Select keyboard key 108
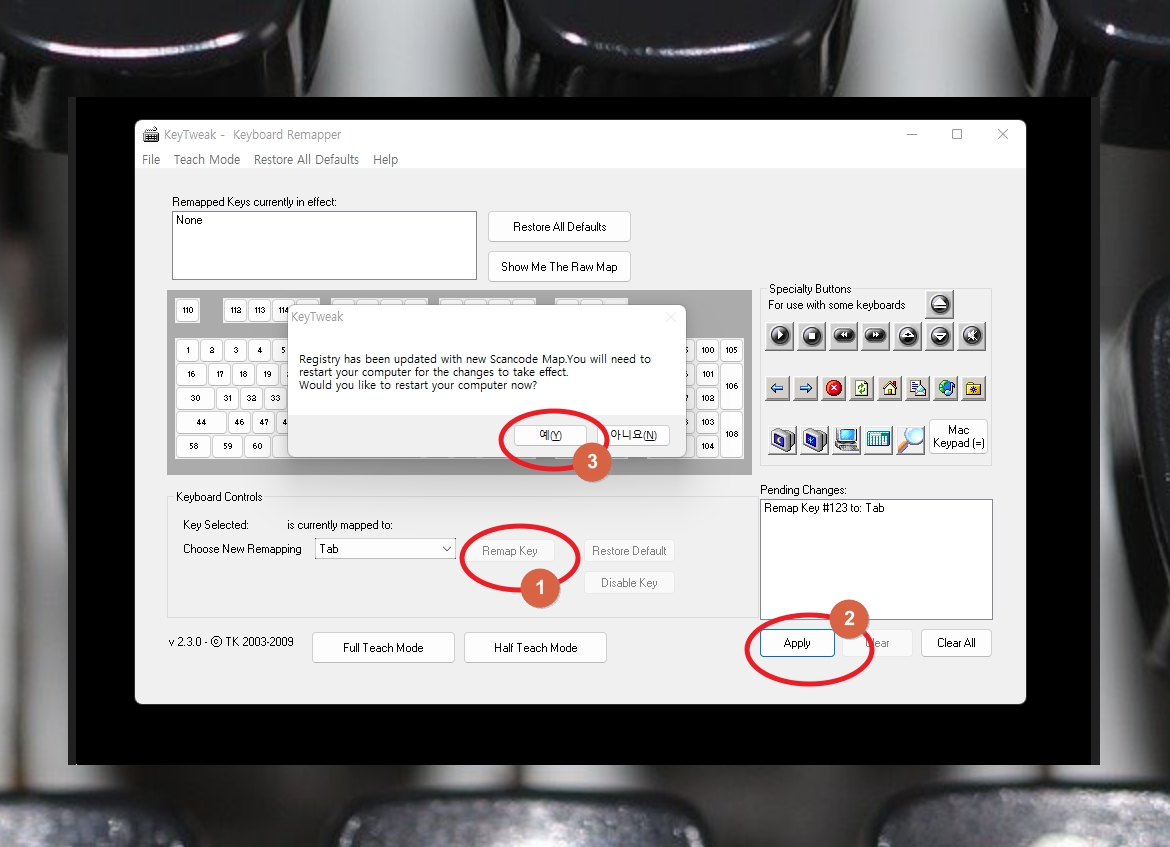 click(x=732, y=434)
